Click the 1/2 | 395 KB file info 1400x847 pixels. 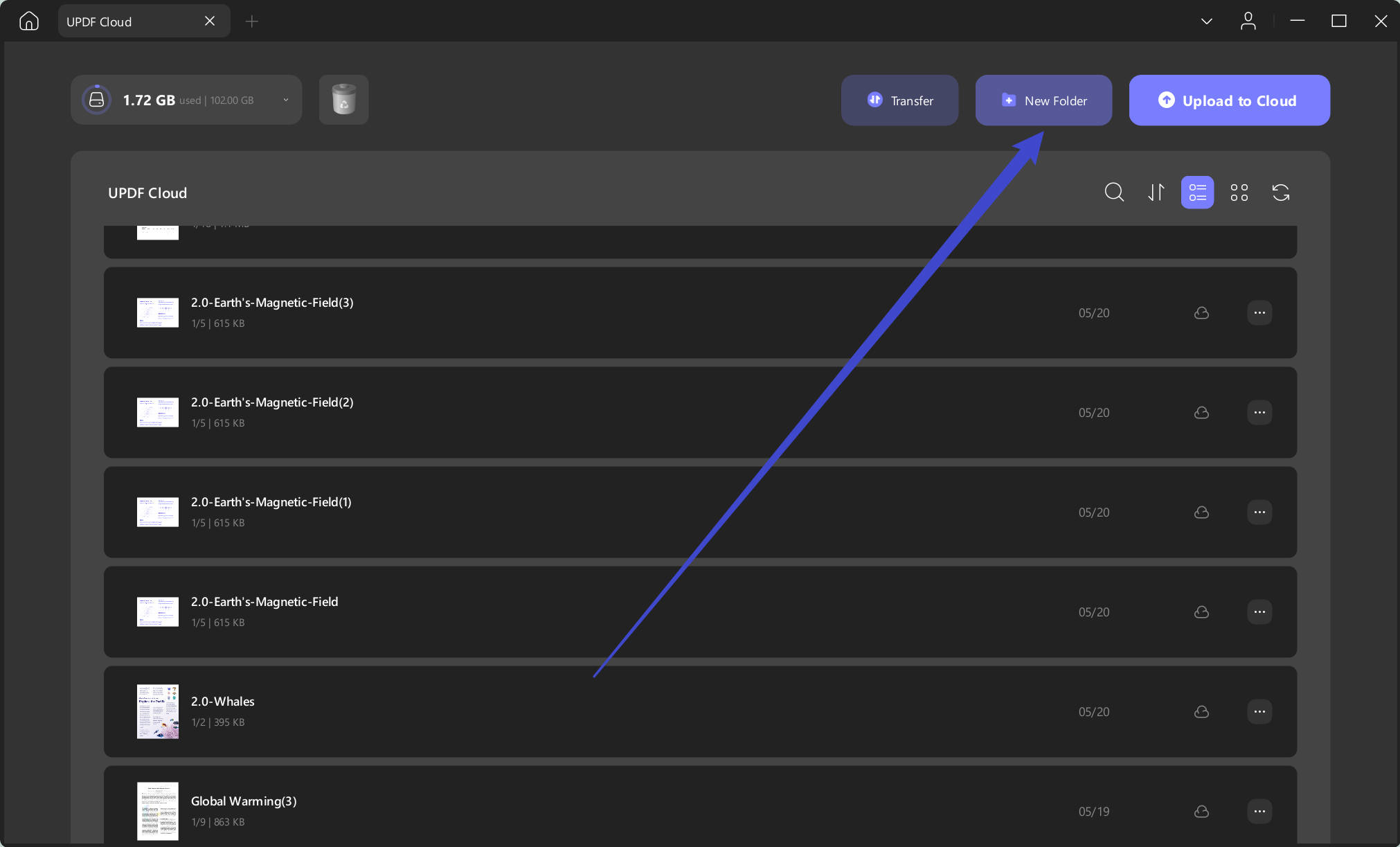218,722
